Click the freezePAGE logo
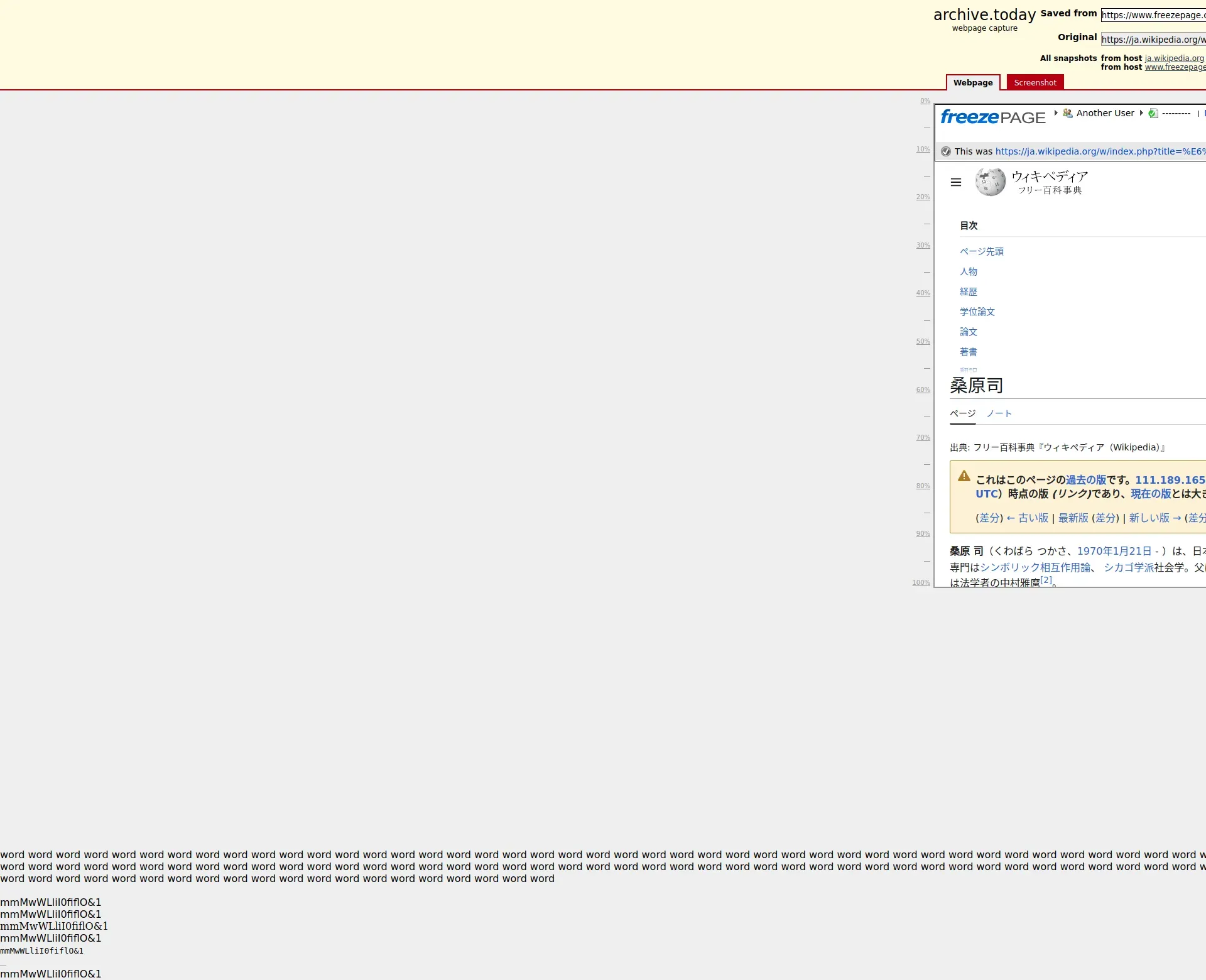 (992, 117)
